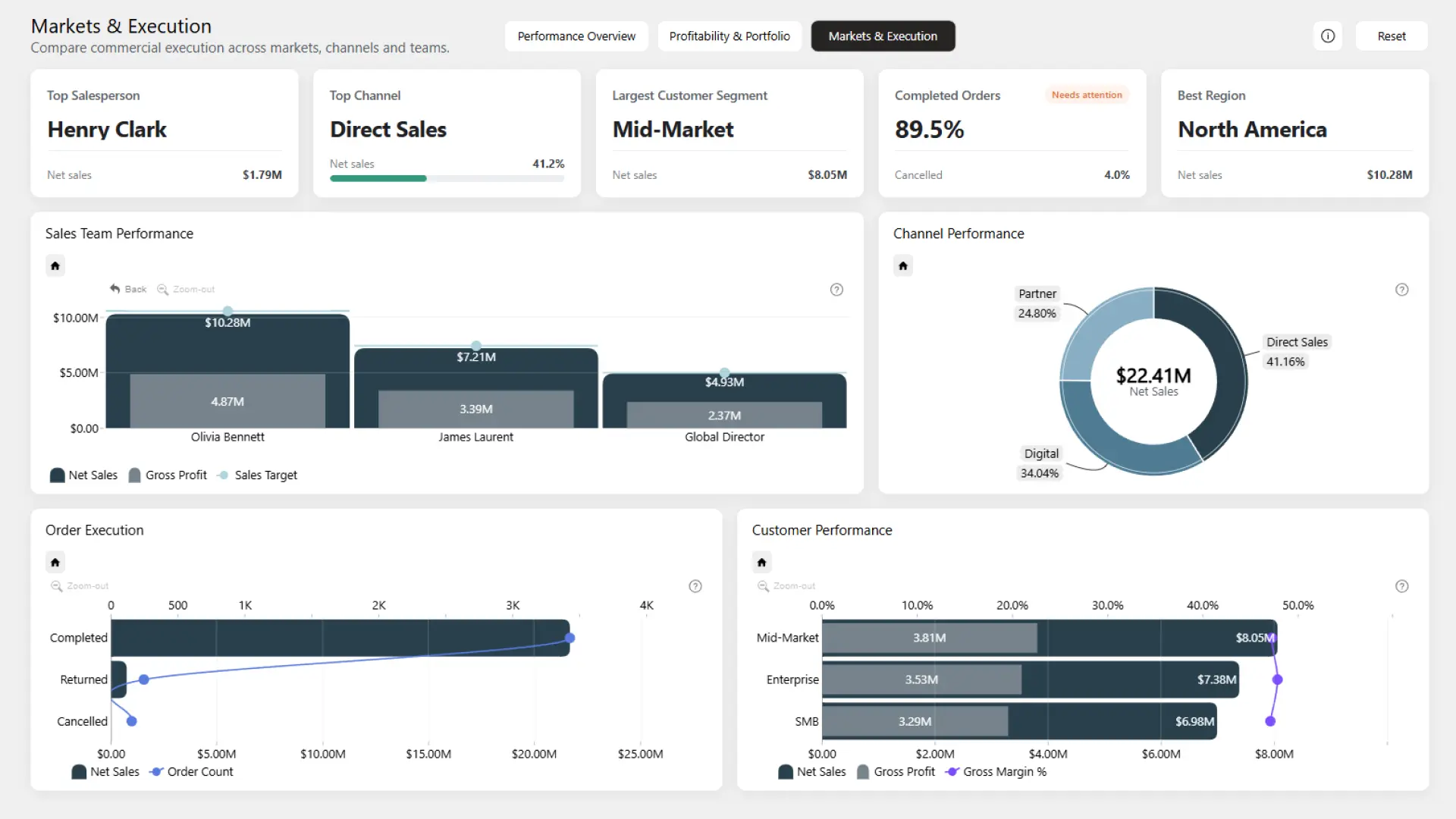
Task: Toggle Order Count legend in Order Execution
Action: 191,772
